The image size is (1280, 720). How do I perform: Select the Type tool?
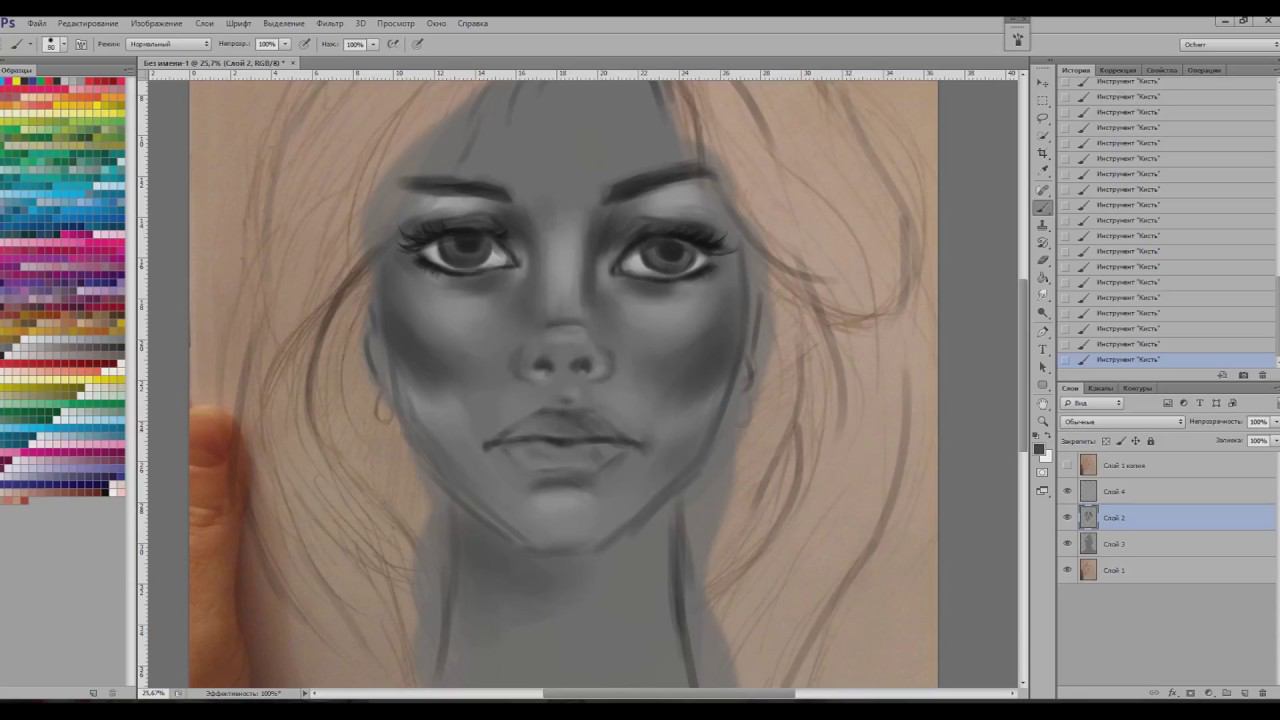pos(1043,349)
